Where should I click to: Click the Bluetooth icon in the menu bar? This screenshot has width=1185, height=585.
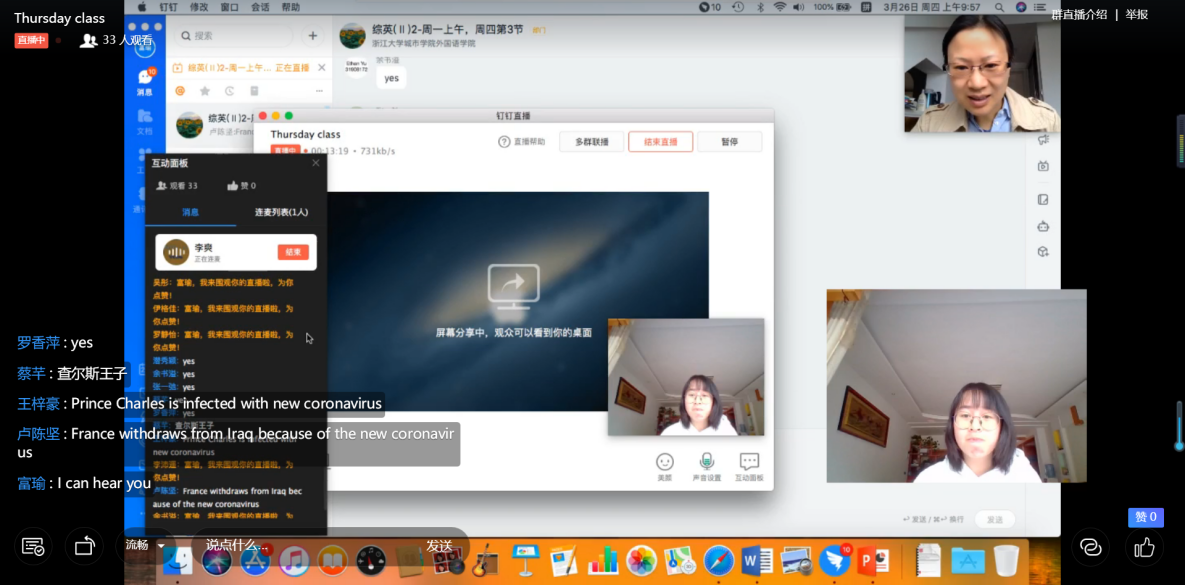pyautogui.click(x=761, y=7)
